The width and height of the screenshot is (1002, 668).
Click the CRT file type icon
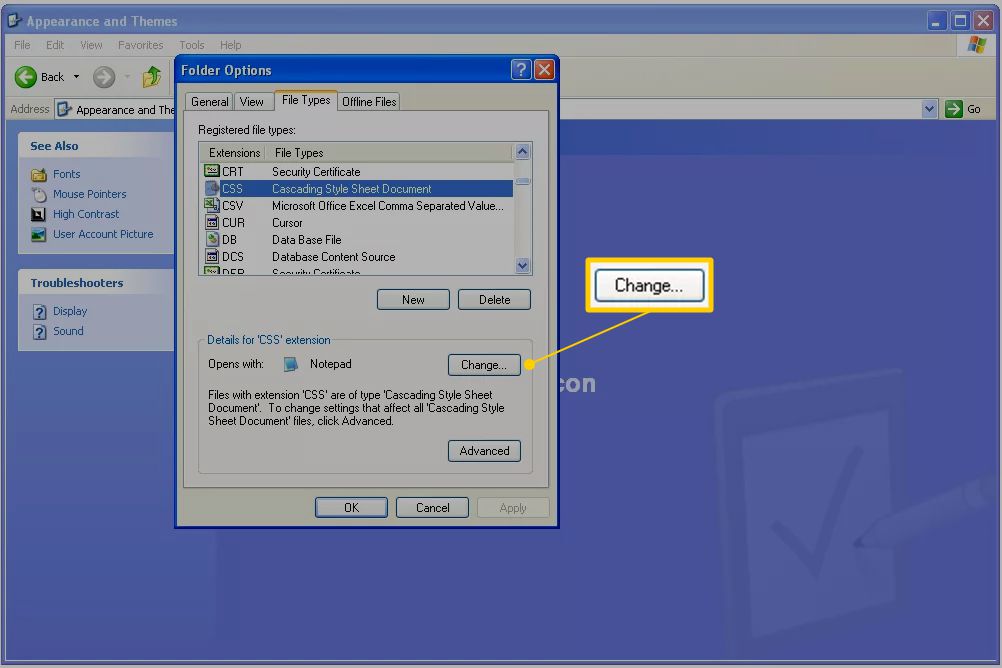[212, 171]
